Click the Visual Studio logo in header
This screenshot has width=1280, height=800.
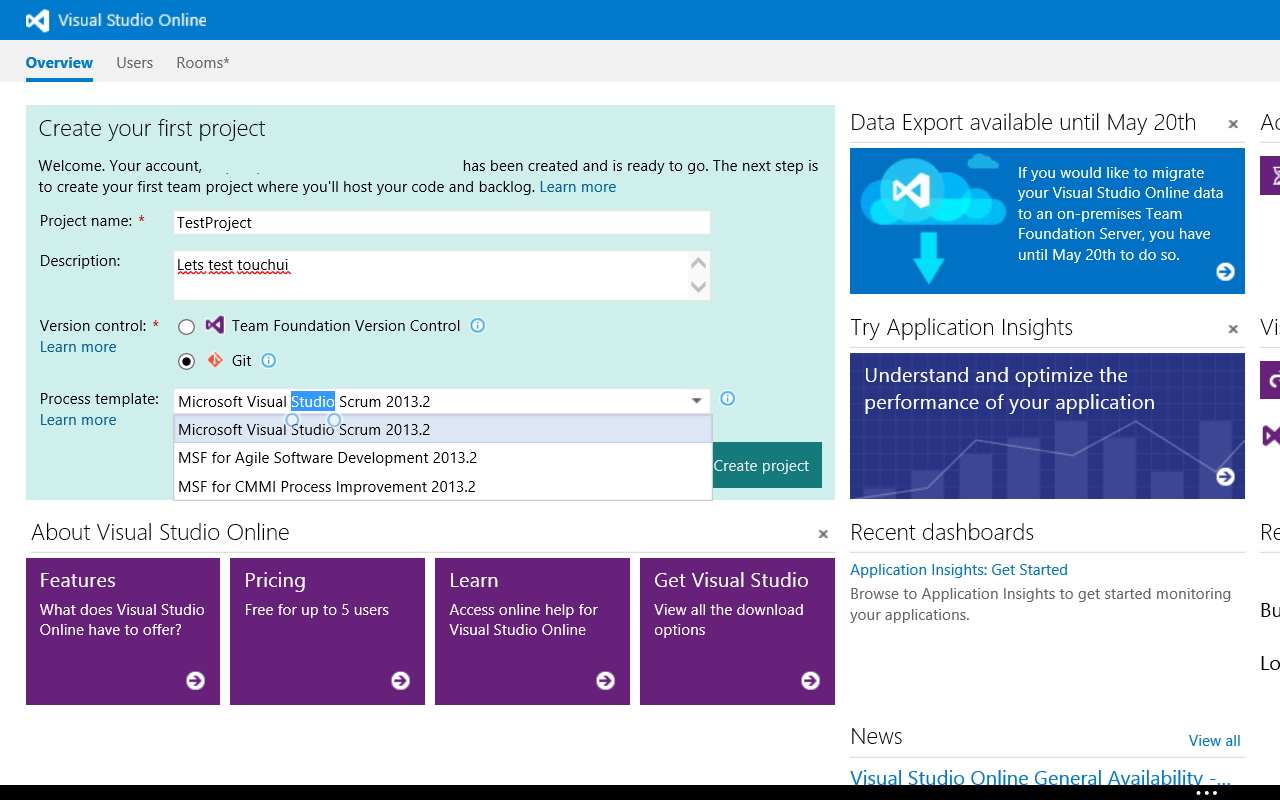[x=37, y=20]
